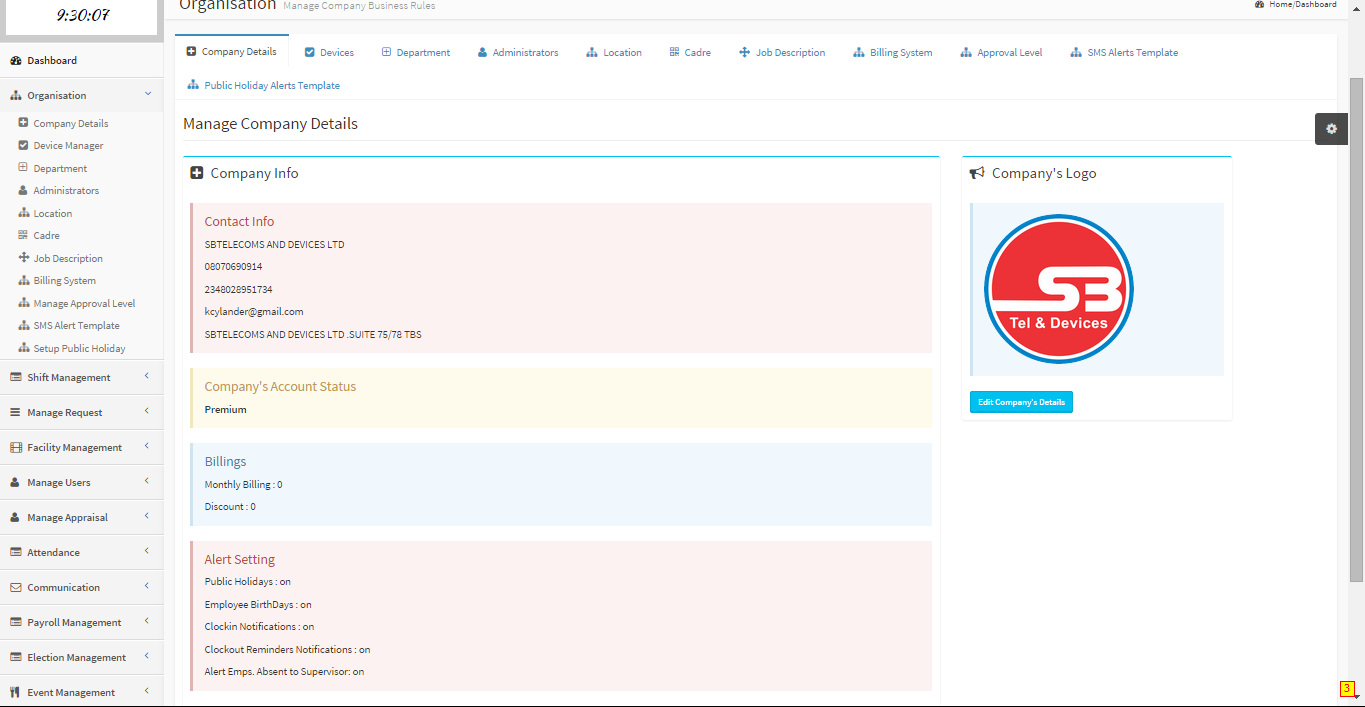The image size is (1365, 707).
Task: Switch to the Billing System tab
Action: (x=892, y=52)
